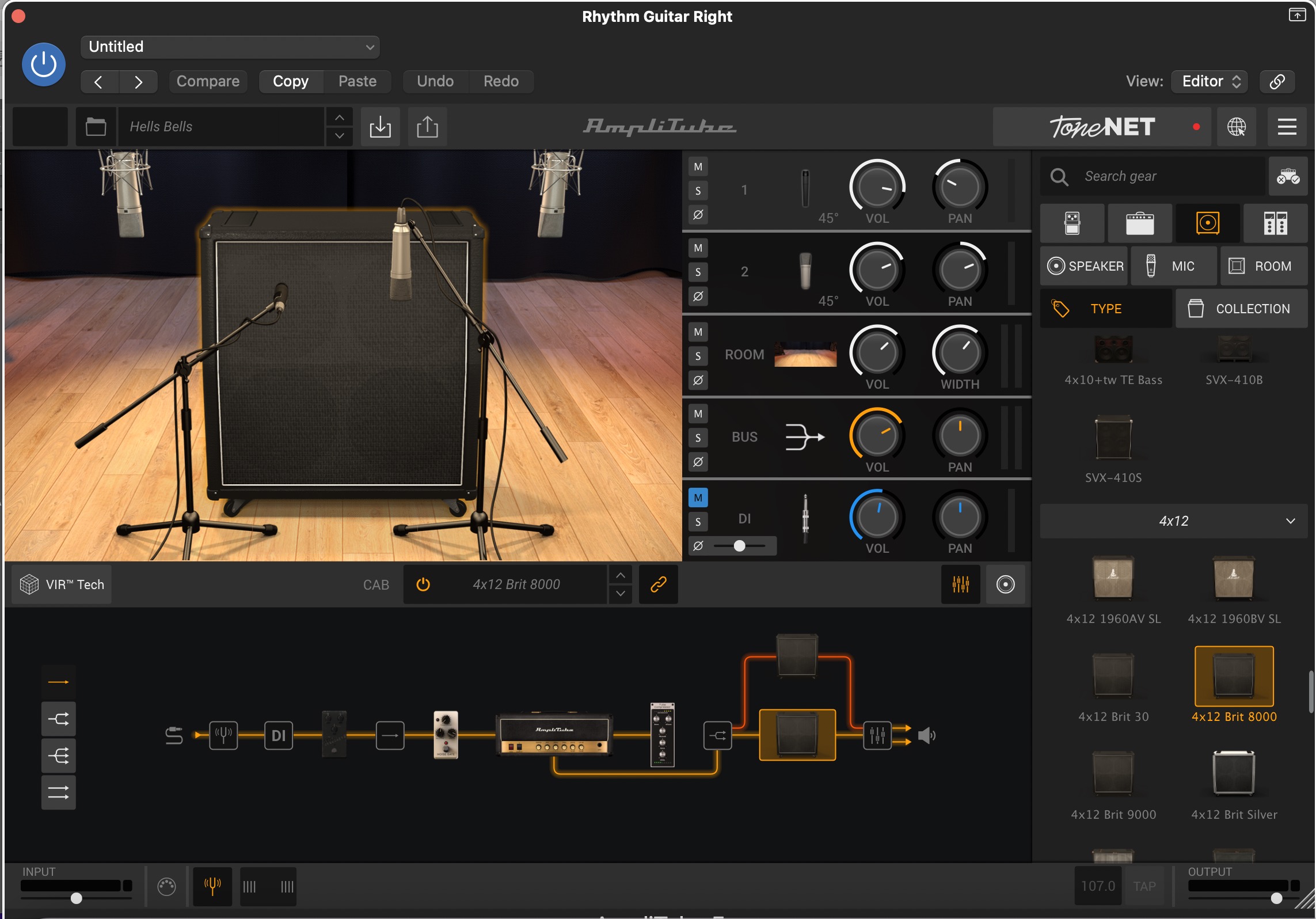The width and height of the screenshot is (1316, 919).
Task: Click the Undo button
Action: coord(435,81)
